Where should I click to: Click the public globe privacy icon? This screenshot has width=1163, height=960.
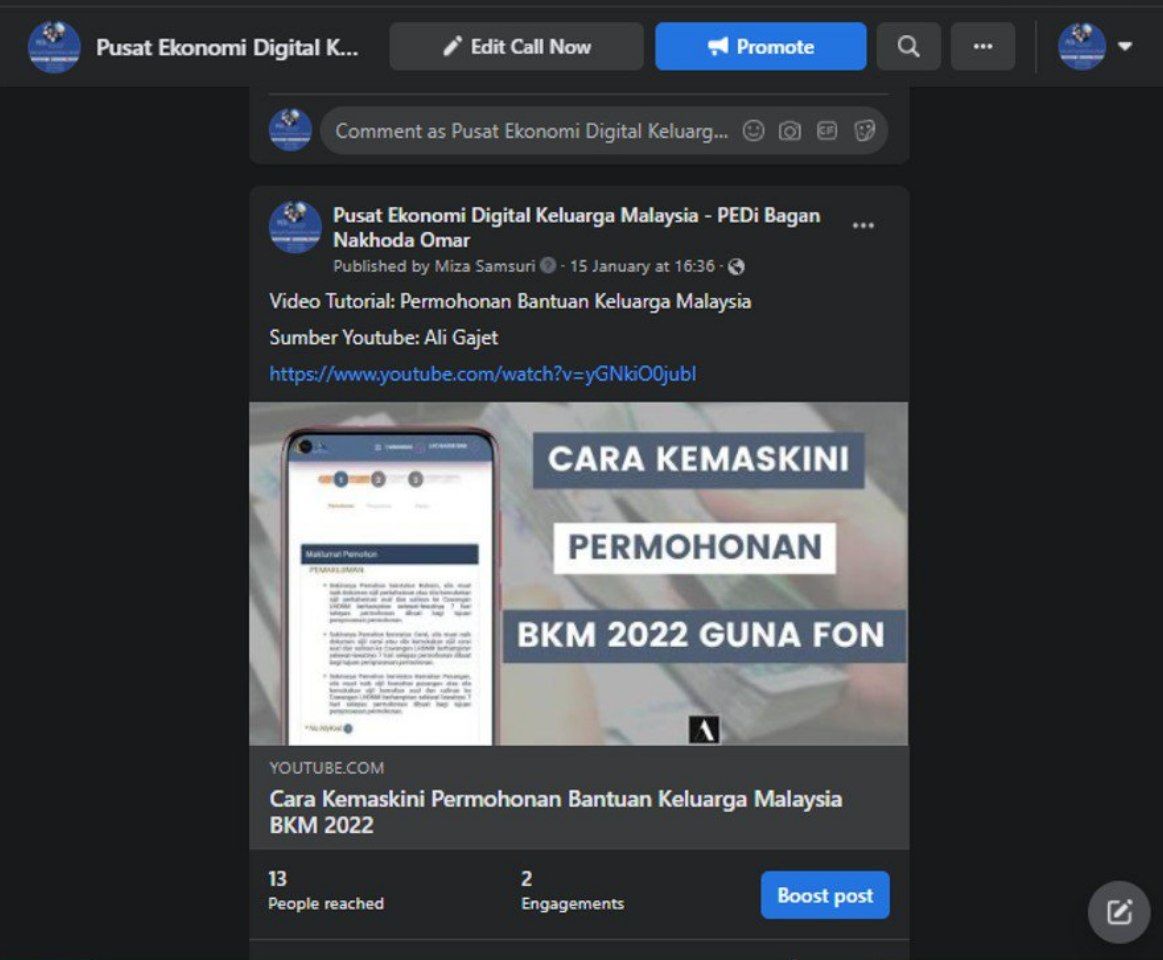[x=736, y=266]
